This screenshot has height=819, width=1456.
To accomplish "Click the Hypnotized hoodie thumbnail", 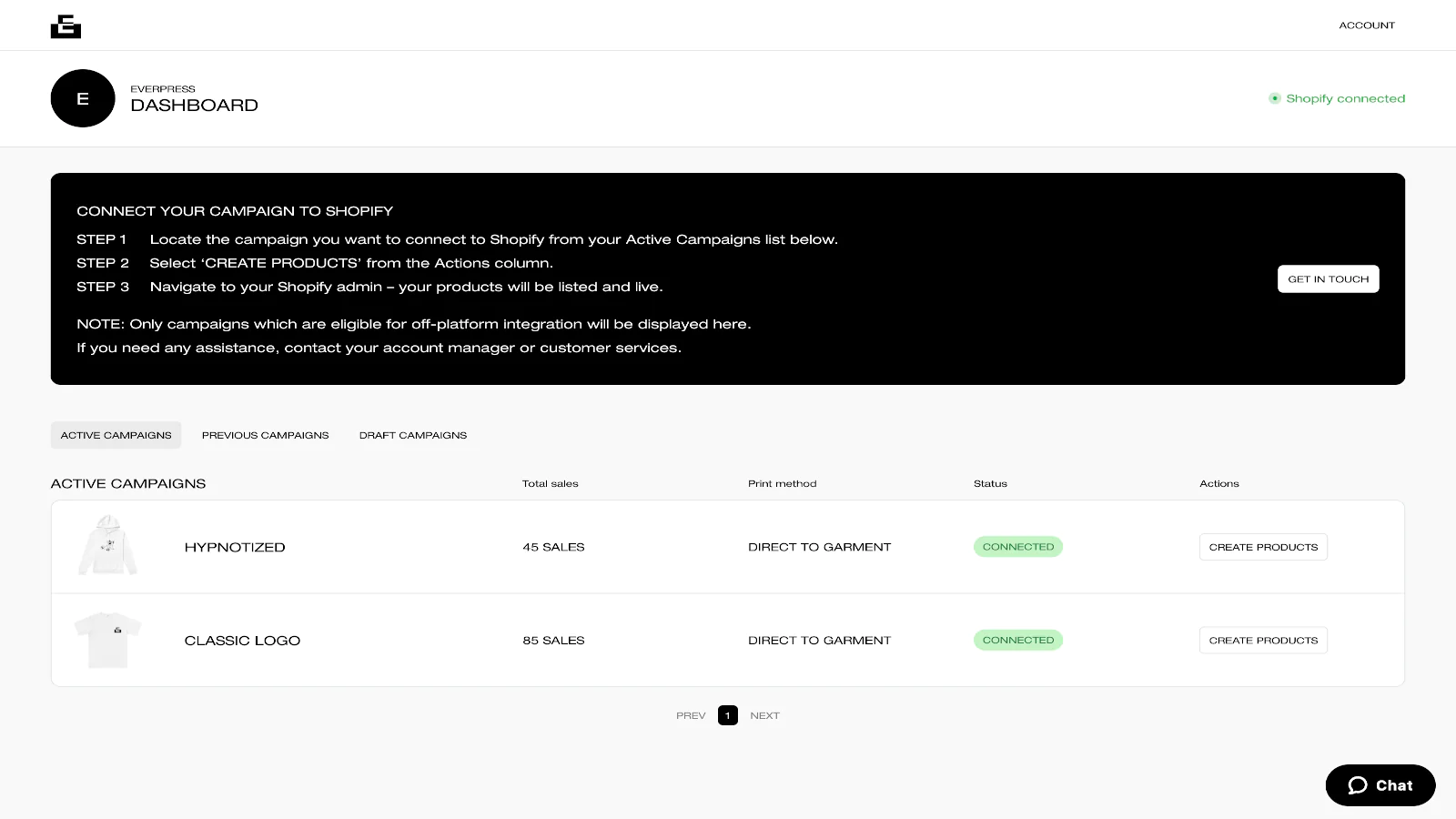I will pos(108,546).
